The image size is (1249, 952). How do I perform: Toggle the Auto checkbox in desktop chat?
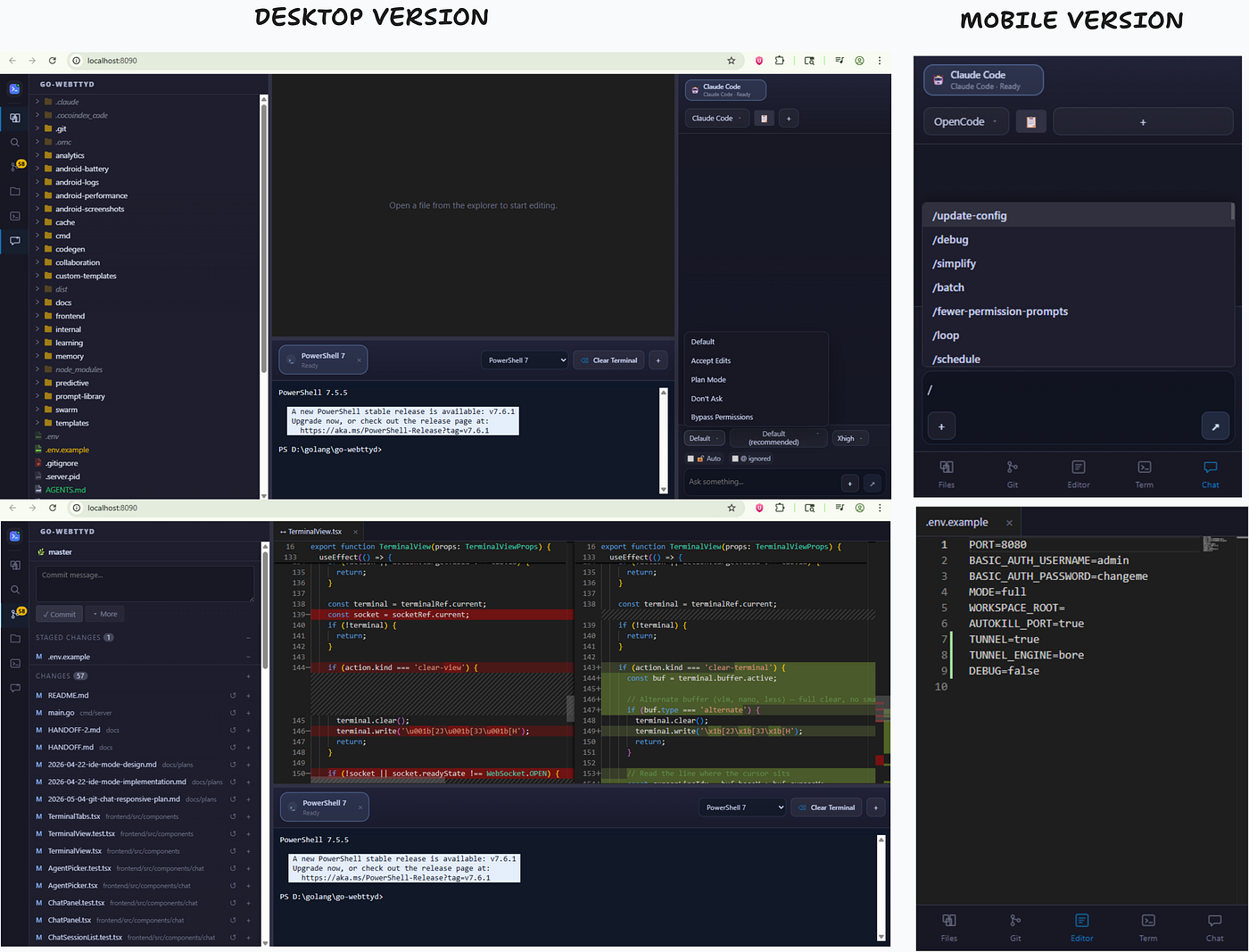point(690,459)
